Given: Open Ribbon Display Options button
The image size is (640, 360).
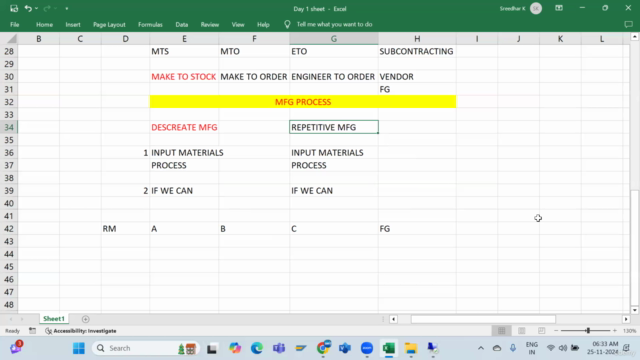Looking at the screenshot, I should click(559, 8).
